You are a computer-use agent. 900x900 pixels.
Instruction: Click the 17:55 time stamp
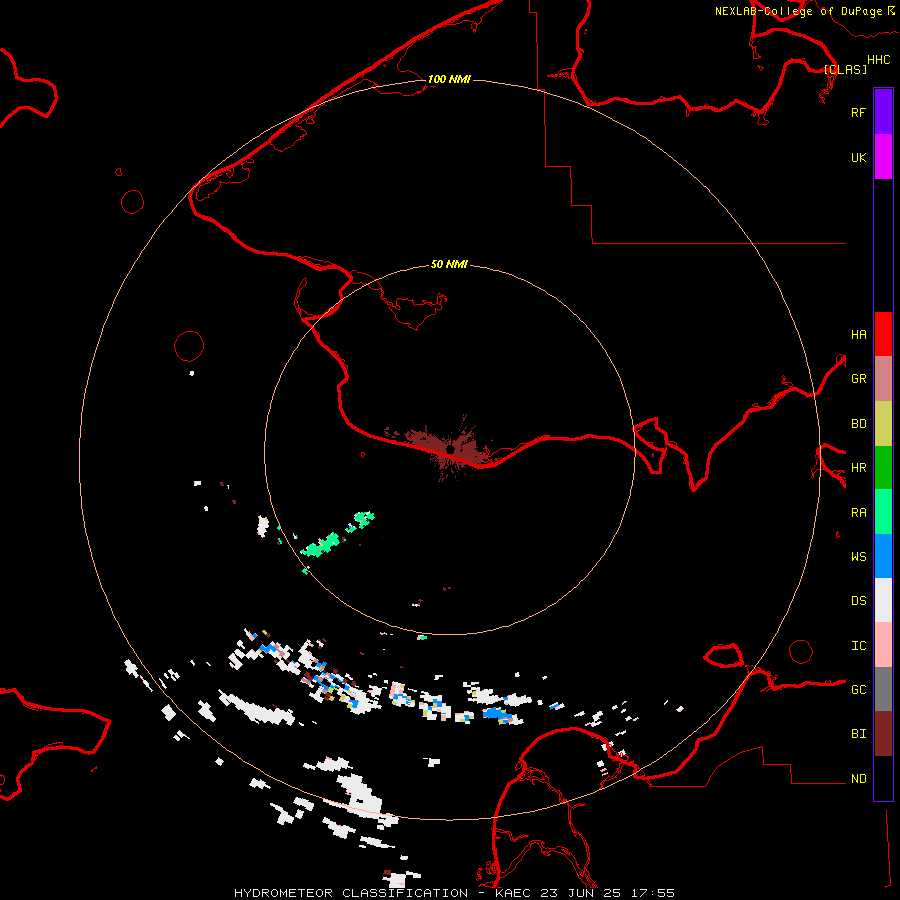652,893
